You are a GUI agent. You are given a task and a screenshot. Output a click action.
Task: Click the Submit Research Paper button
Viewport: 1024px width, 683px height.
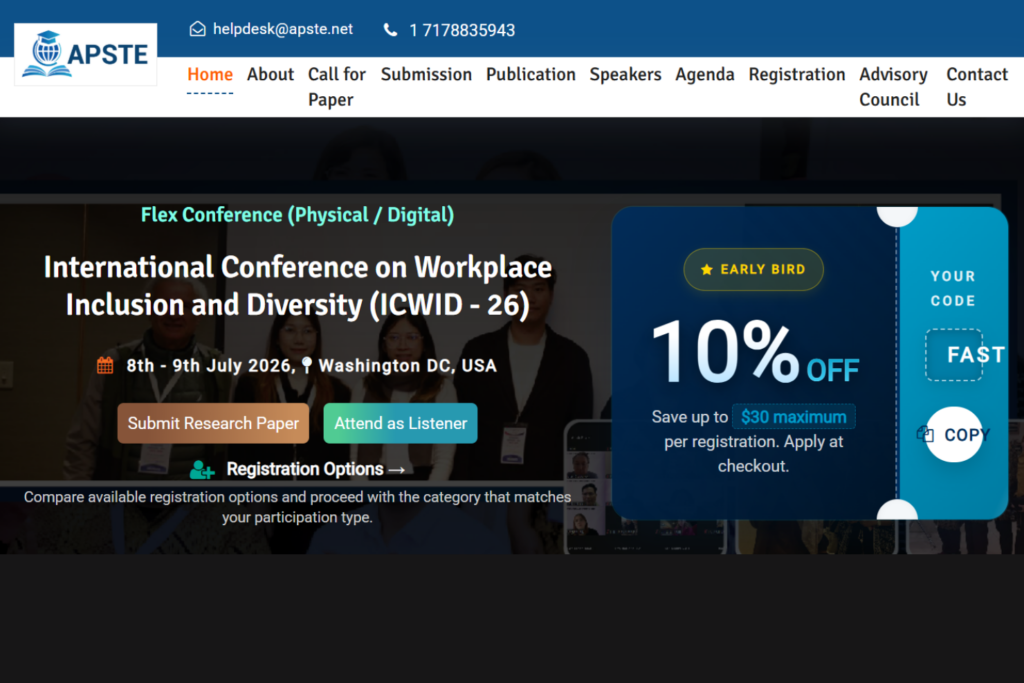click(213, 423)
